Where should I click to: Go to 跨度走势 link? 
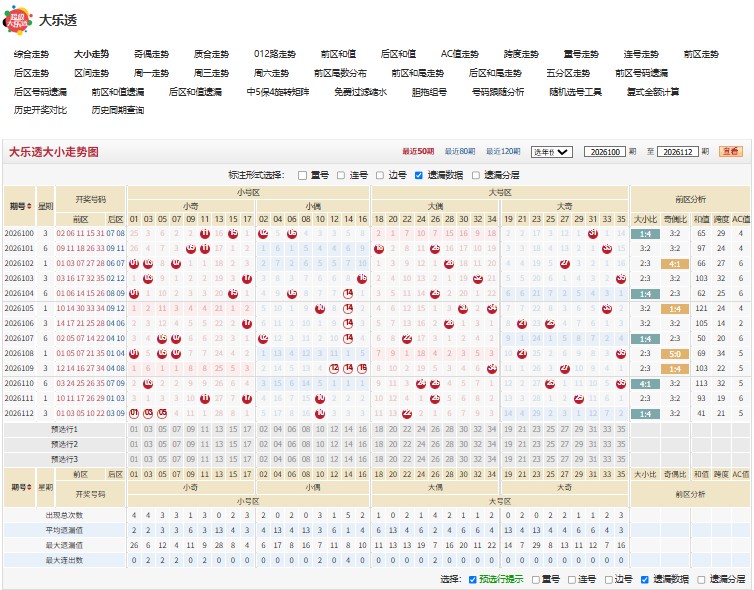pyautogui.click(x=521, y=54)
